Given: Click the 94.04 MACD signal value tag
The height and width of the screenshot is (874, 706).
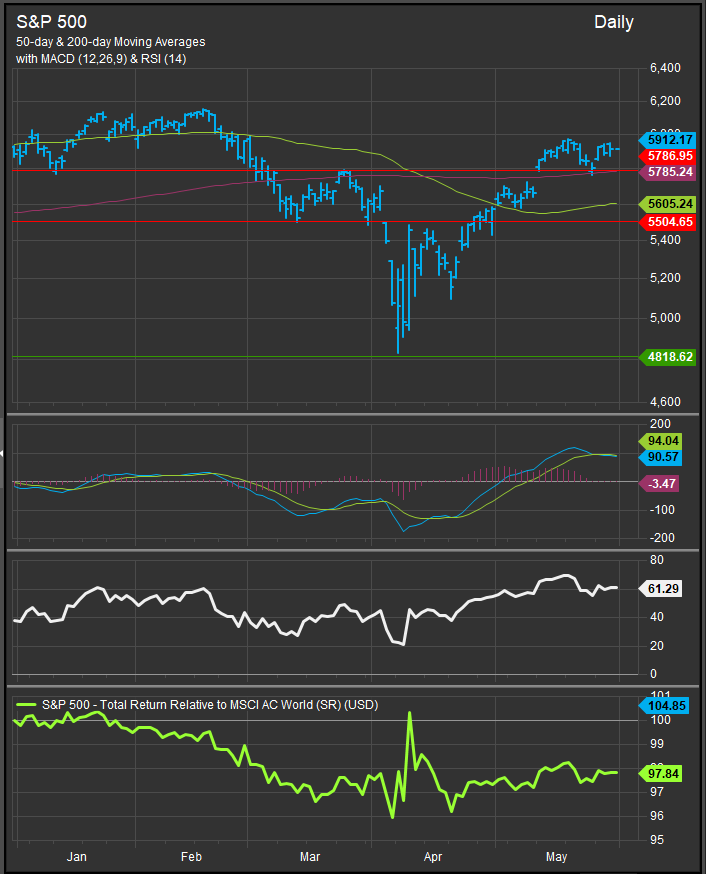Looking at the screenshot, I should [661, 441].
